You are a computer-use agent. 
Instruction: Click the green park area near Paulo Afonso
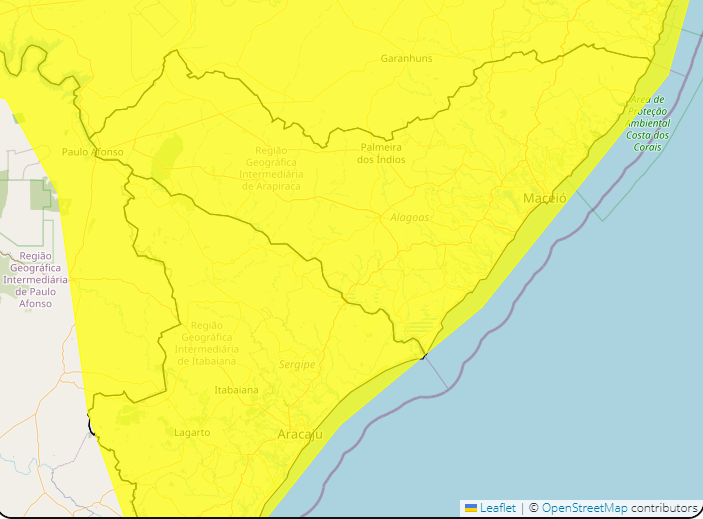pos(41,193)
